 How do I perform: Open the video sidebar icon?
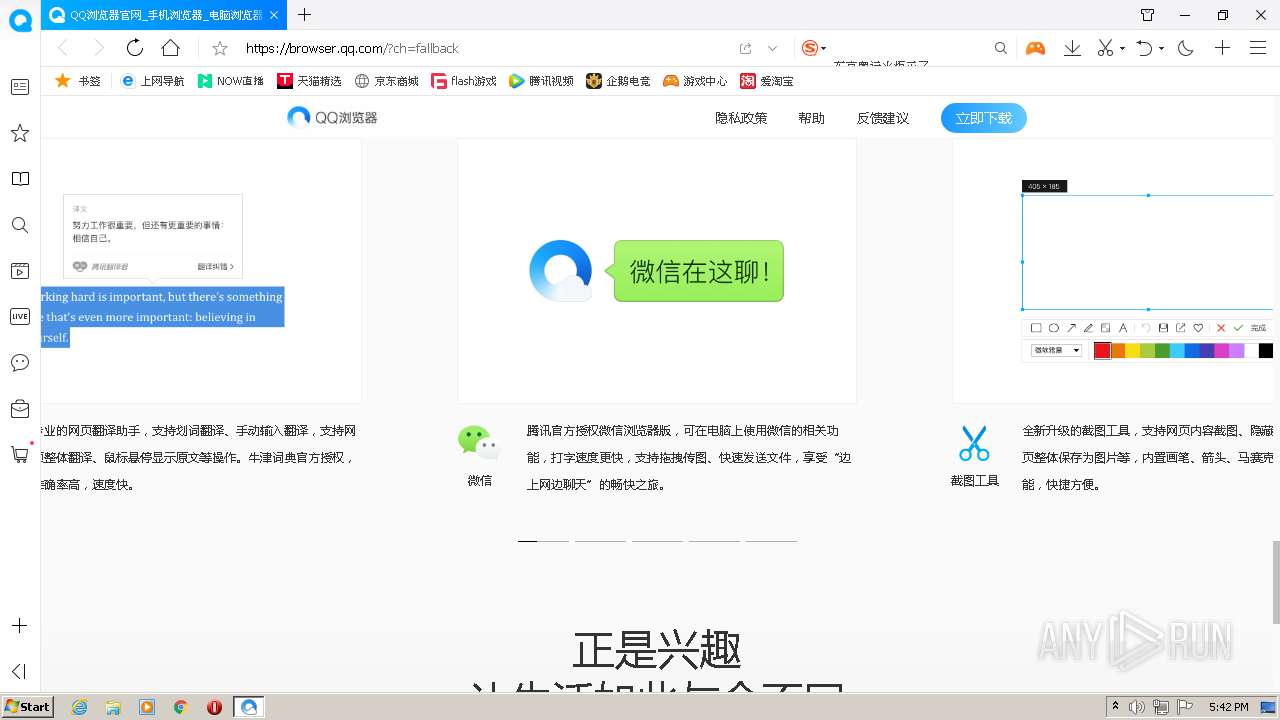point(19,271)
